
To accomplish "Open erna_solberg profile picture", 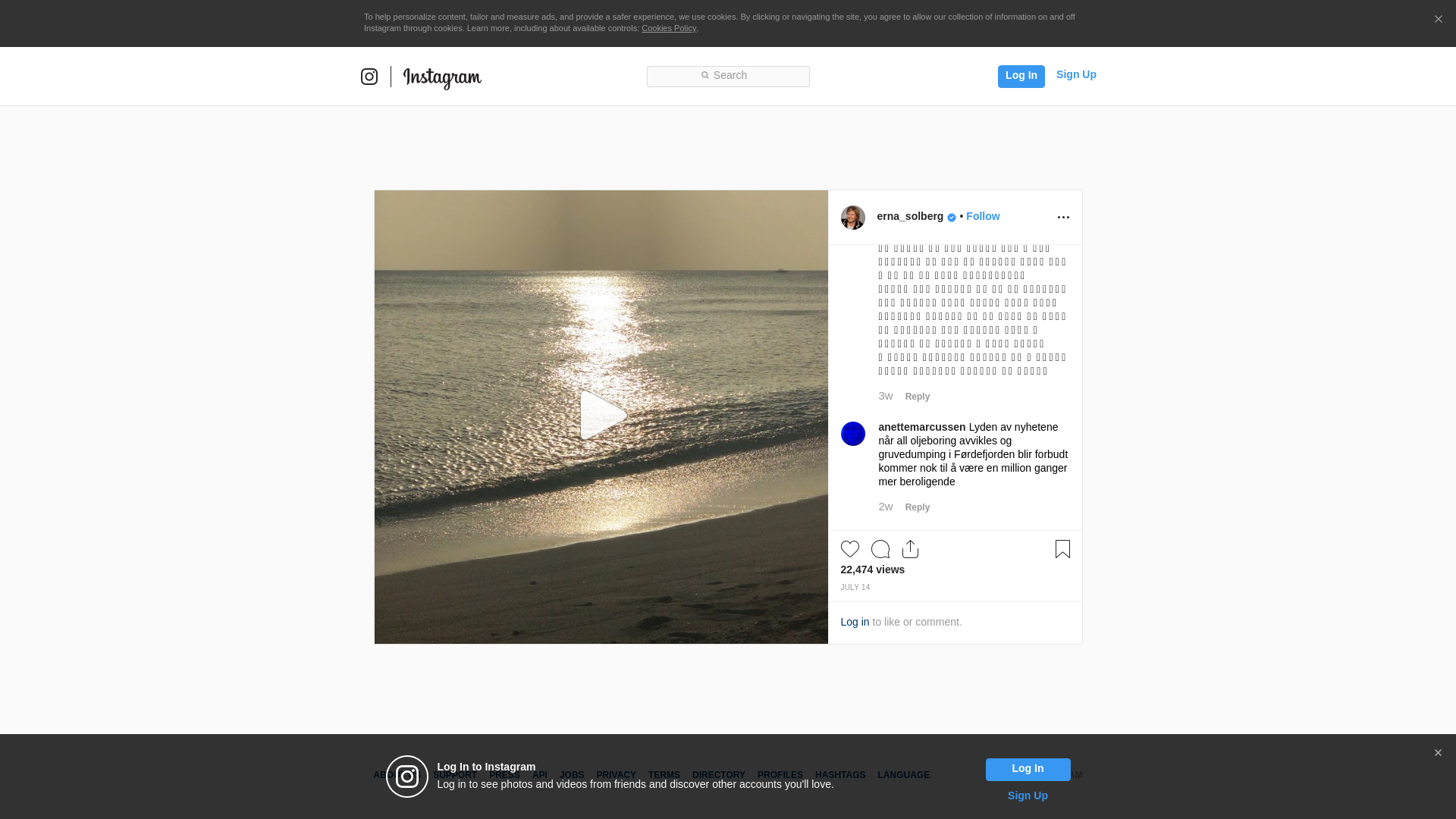I will tap(853, 218).
